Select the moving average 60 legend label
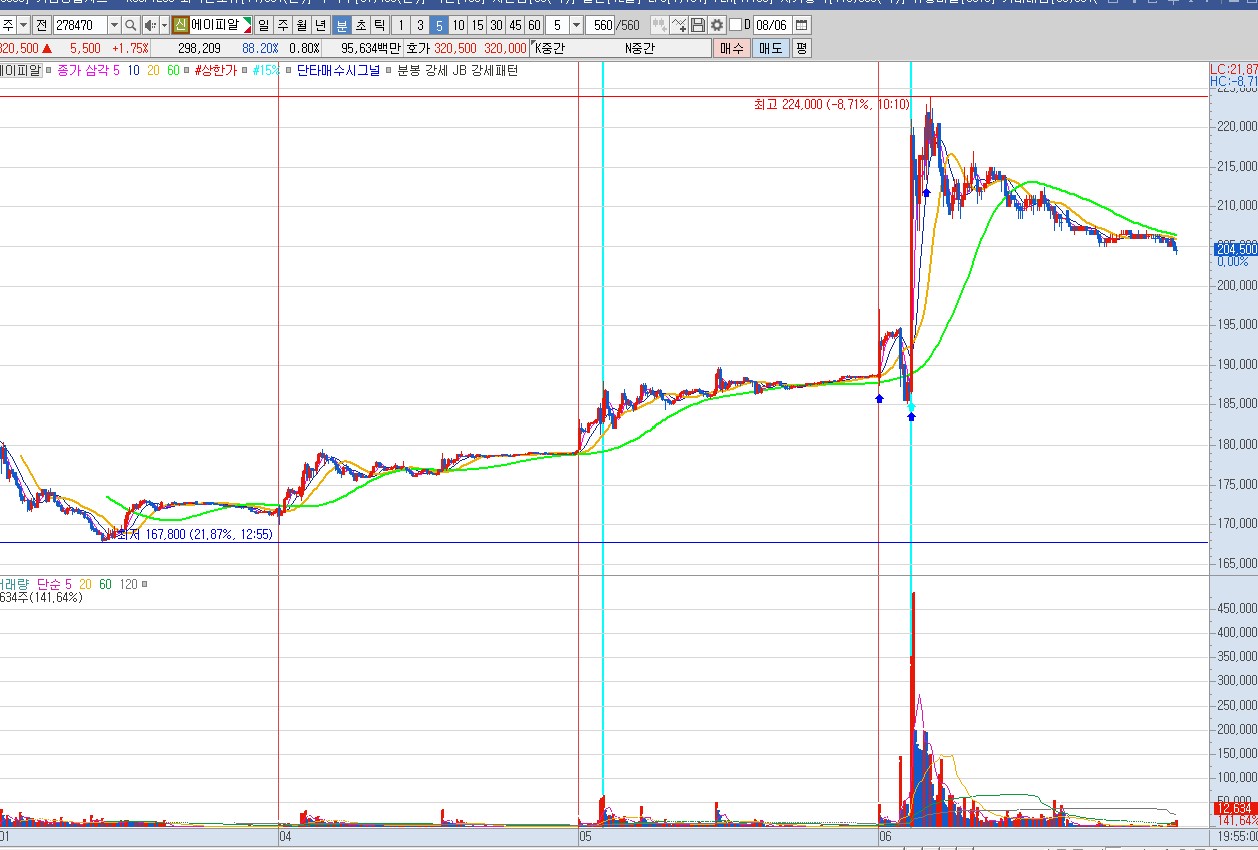 173,71
